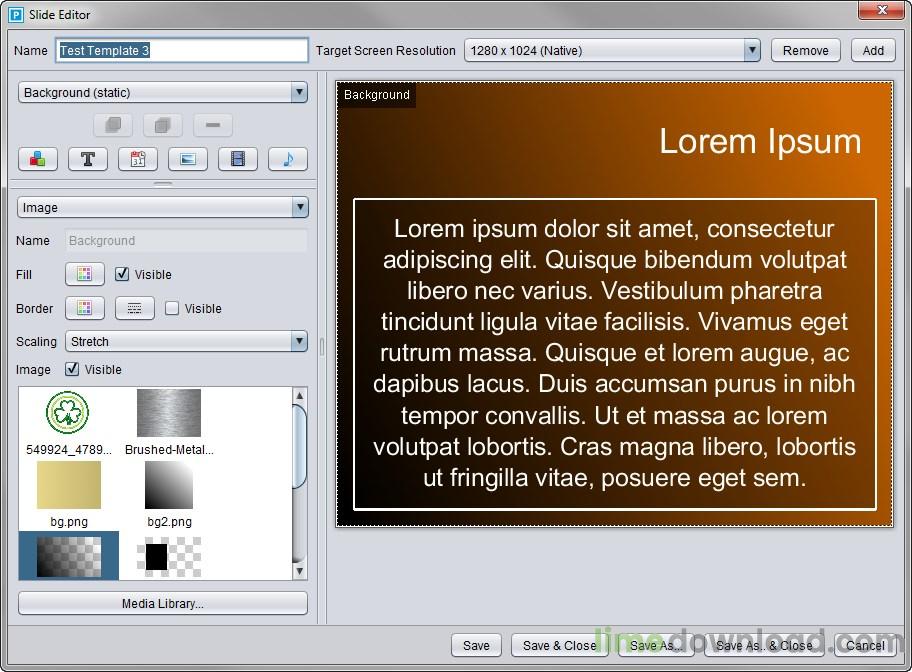Open the Fill color picker swatch
Screen dimensions: 912x672
point(85,274)
